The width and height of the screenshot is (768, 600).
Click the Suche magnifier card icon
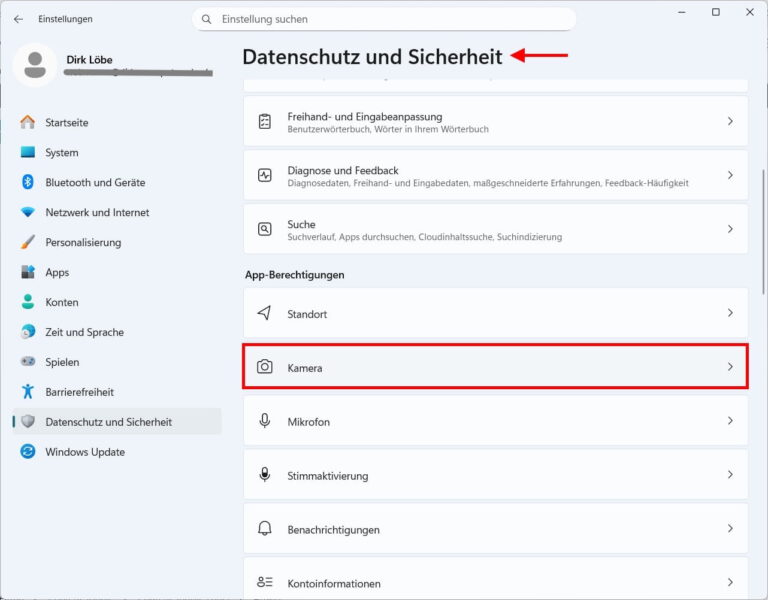(264, 229)
